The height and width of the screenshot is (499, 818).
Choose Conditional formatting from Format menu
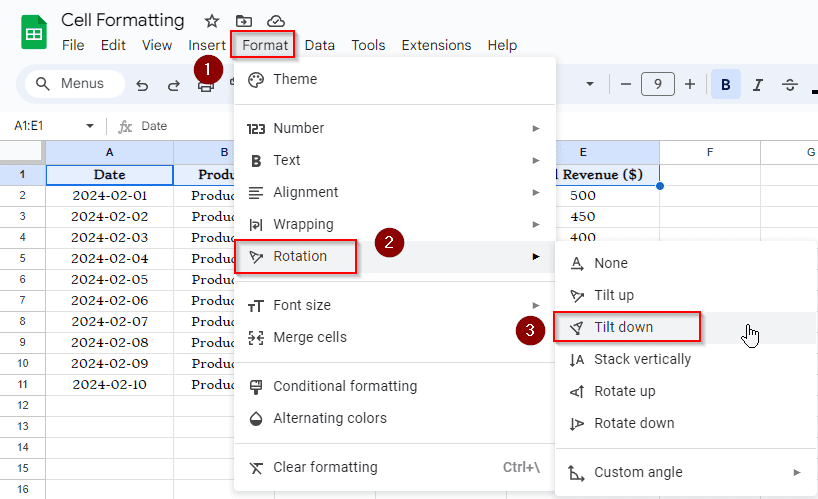pyautogui.click(x=345, y=386)
